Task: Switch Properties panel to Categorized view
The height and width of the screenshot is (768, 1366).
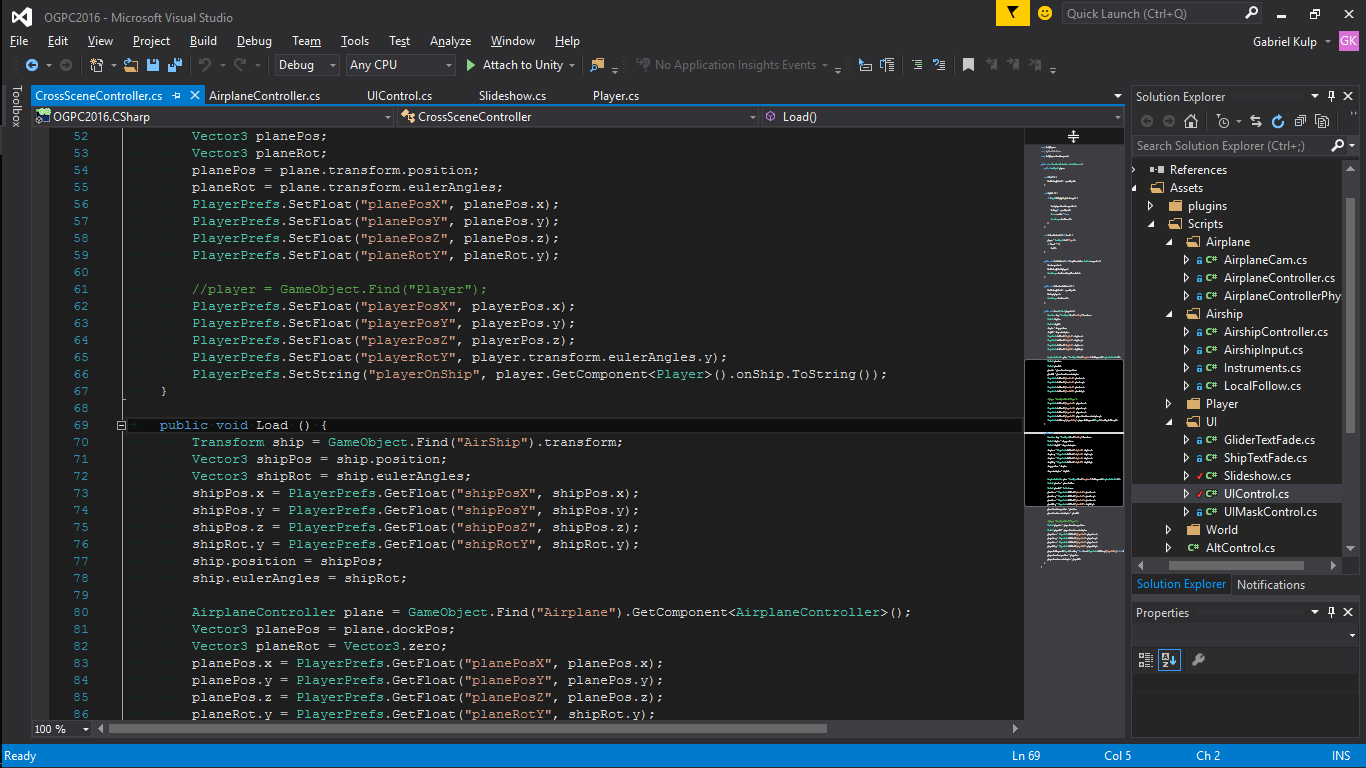Action: click(1146, 660)
